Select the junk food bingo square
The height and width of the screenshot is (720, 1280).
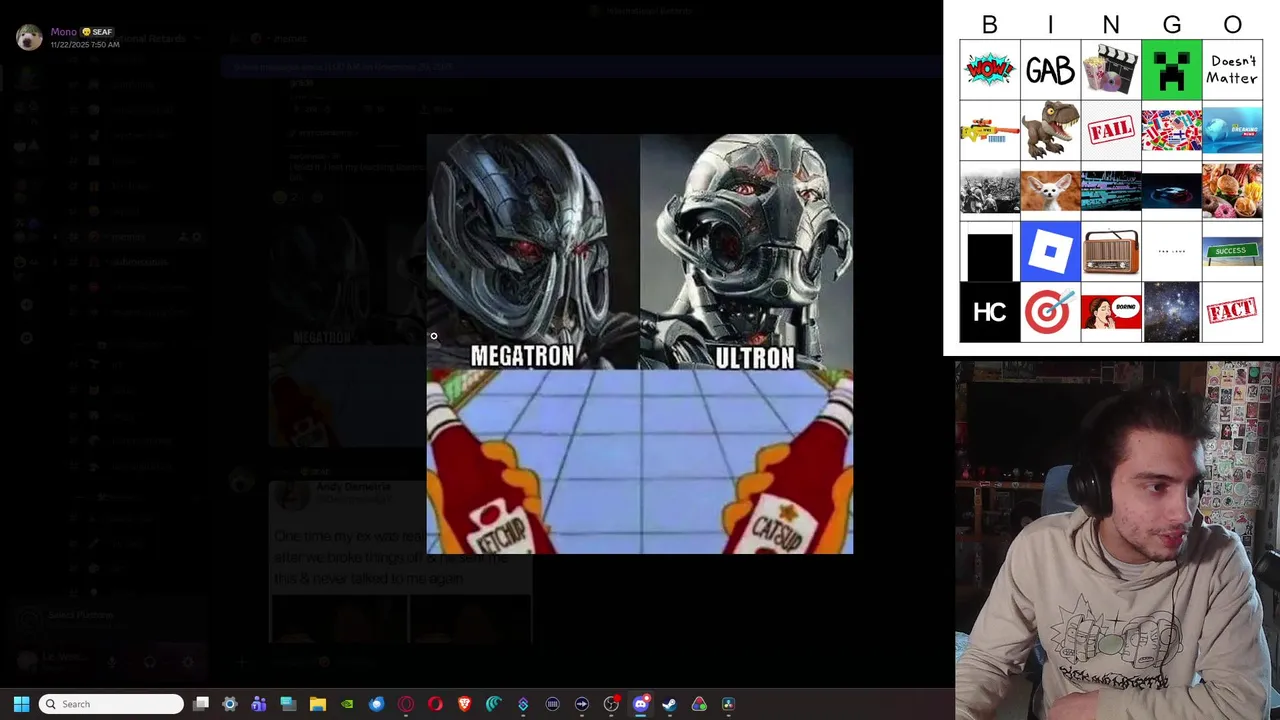coord(1232,191)
